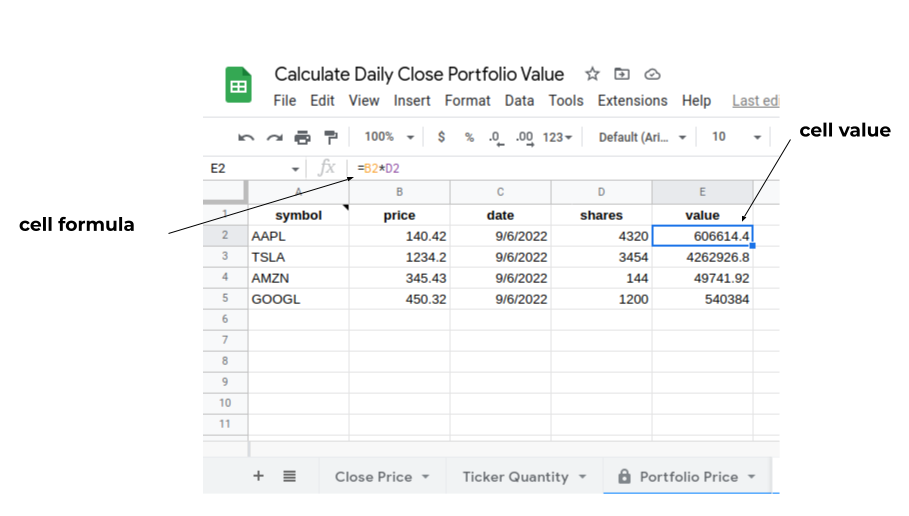Screen dimensions: 909x516
Task: Select cell containing GOOGL
Action: pos(299,299)
